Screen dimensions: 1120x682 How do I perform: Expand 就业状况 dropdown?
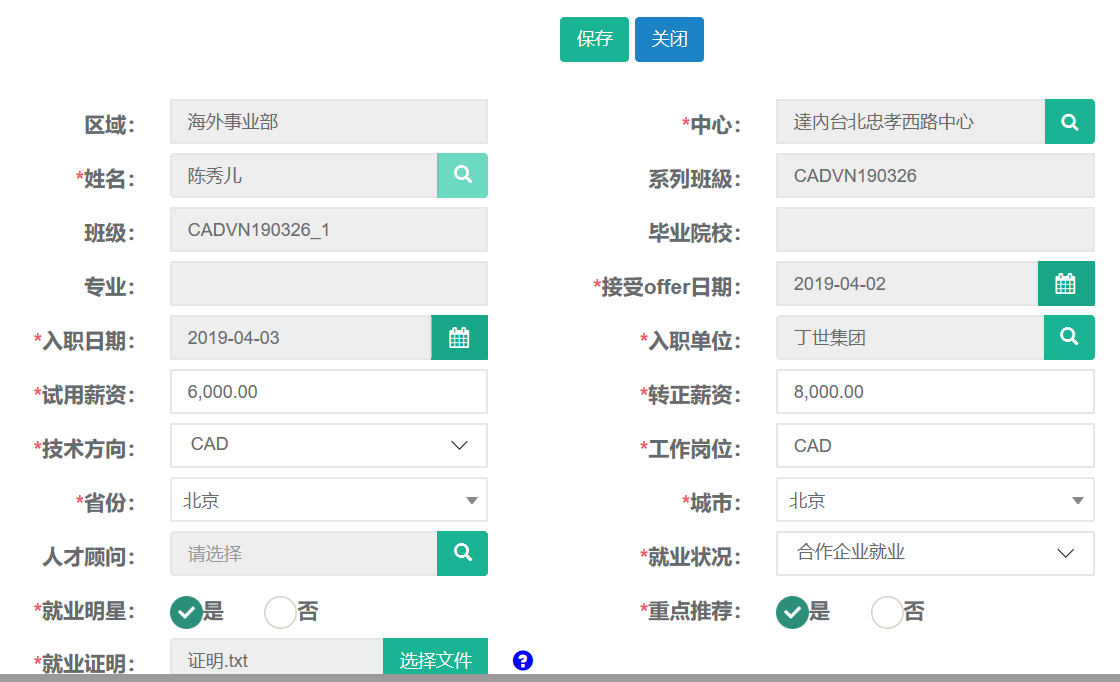tap(935, 553)
